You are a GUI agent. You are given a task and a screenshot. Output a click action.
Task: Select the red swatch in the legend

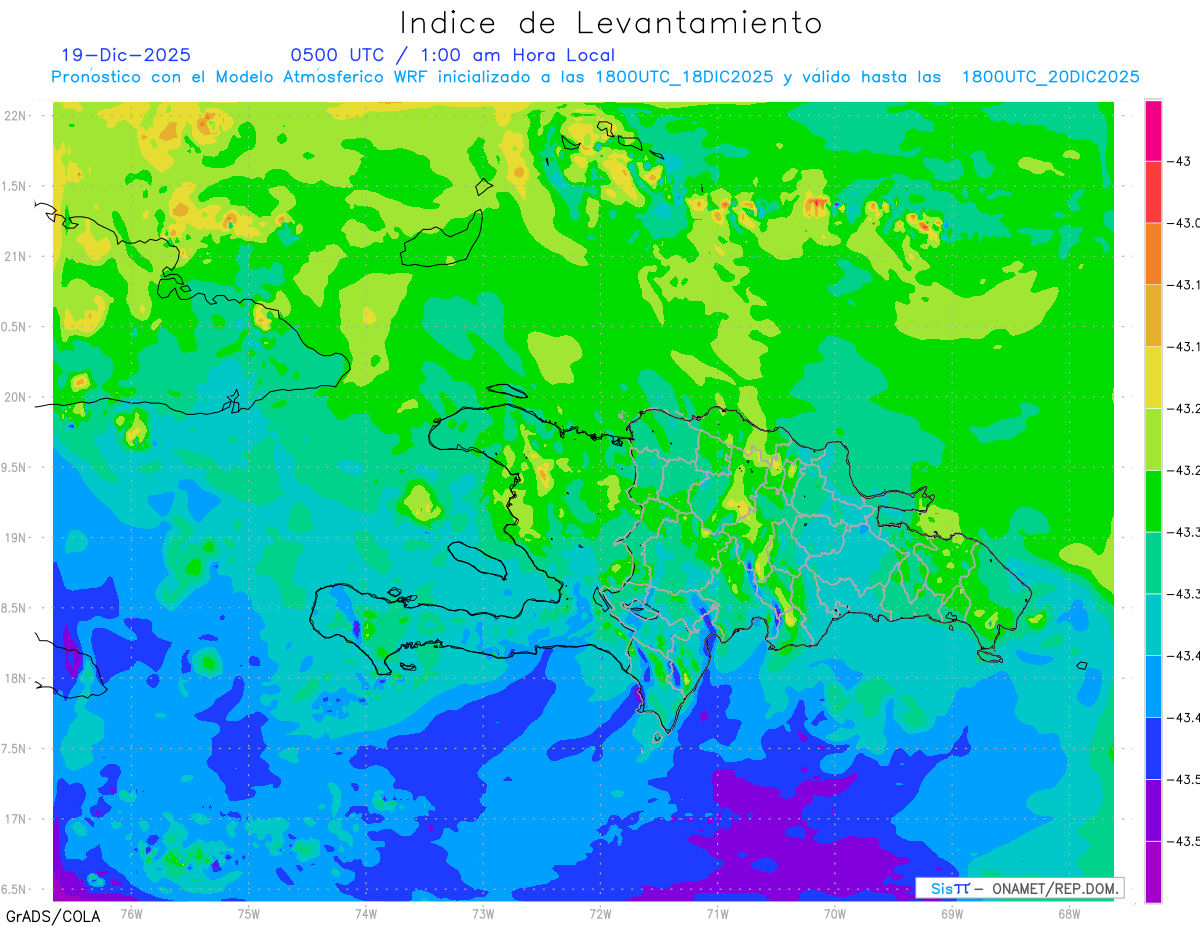pyautogui.click(x=1153, y=192)
